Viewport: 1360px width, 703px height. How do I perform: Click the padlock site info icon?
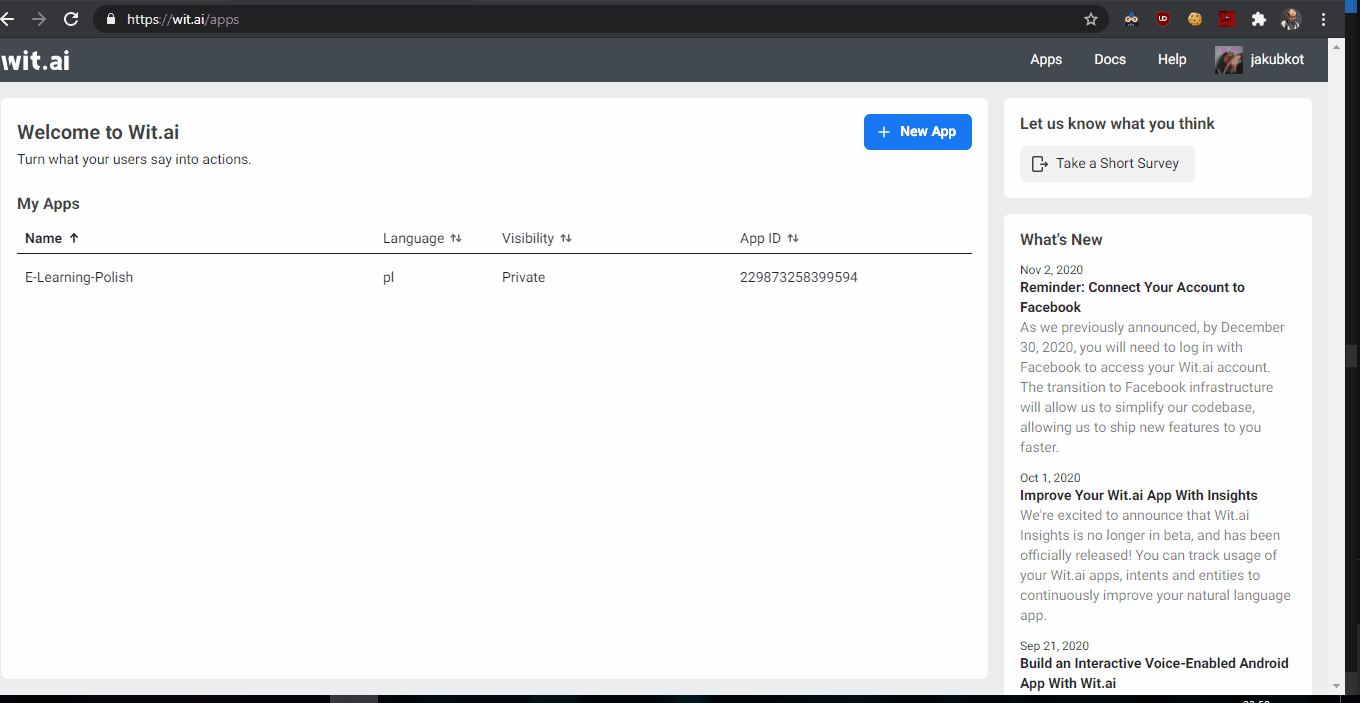tap(110, 19)
